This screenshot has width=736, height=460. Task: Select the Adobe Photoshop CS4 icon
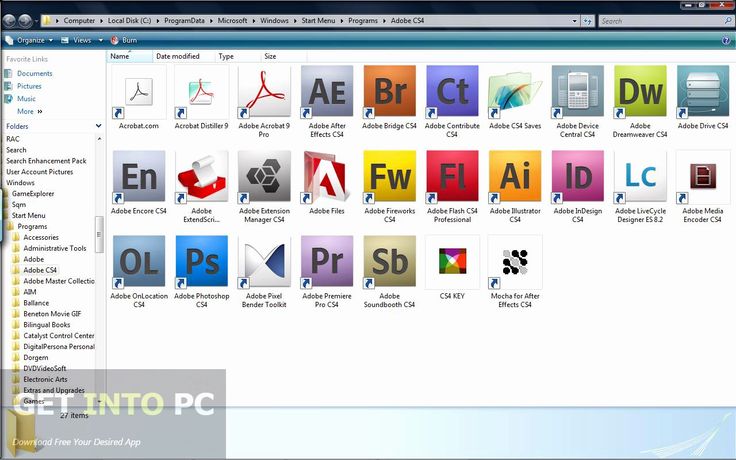tap(201, 262)
